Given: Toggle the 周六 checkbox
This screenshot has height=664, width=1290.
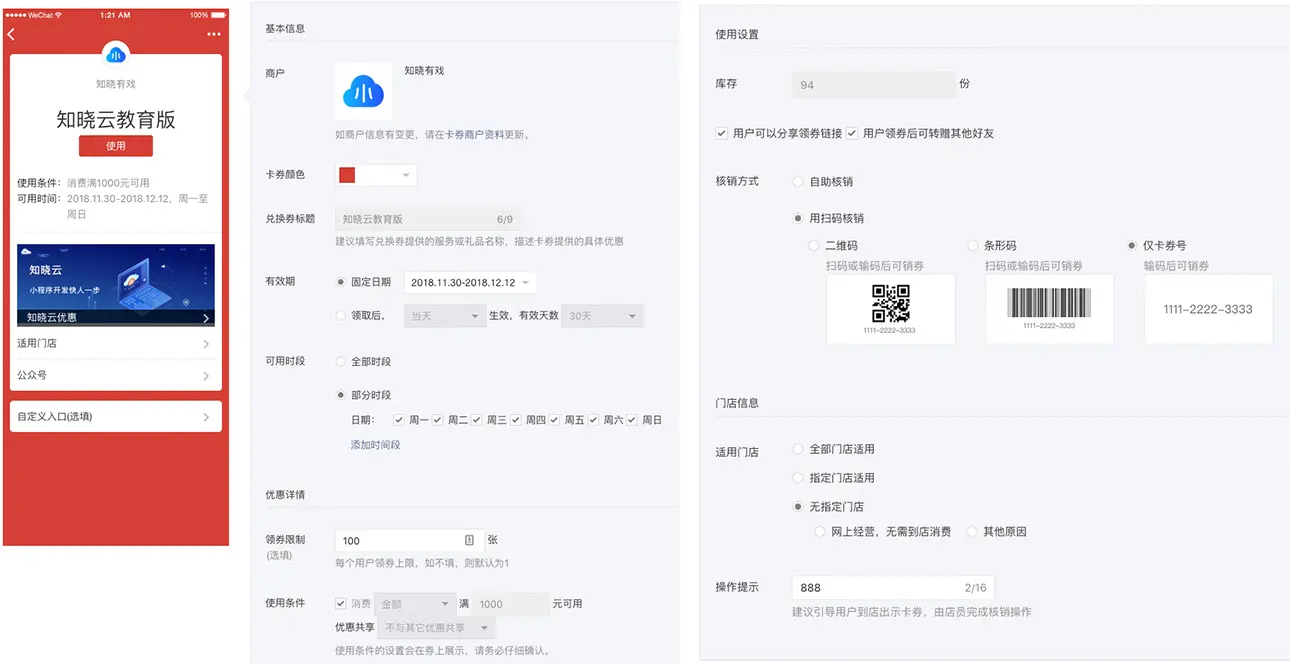Looking at the screenshot, I should point(594,420).
